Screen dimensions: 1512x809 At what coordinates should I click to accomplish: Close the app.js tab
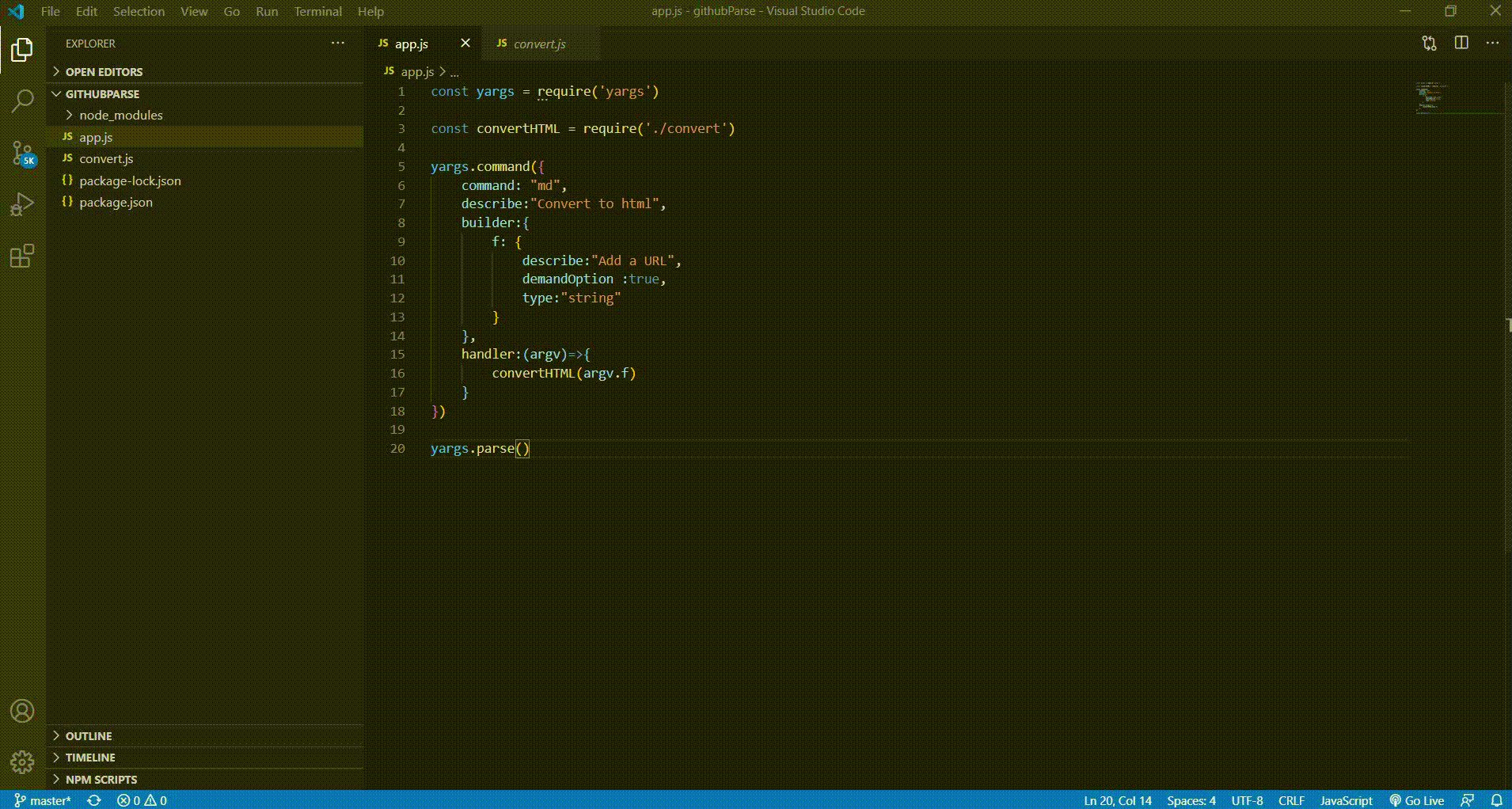465,43
